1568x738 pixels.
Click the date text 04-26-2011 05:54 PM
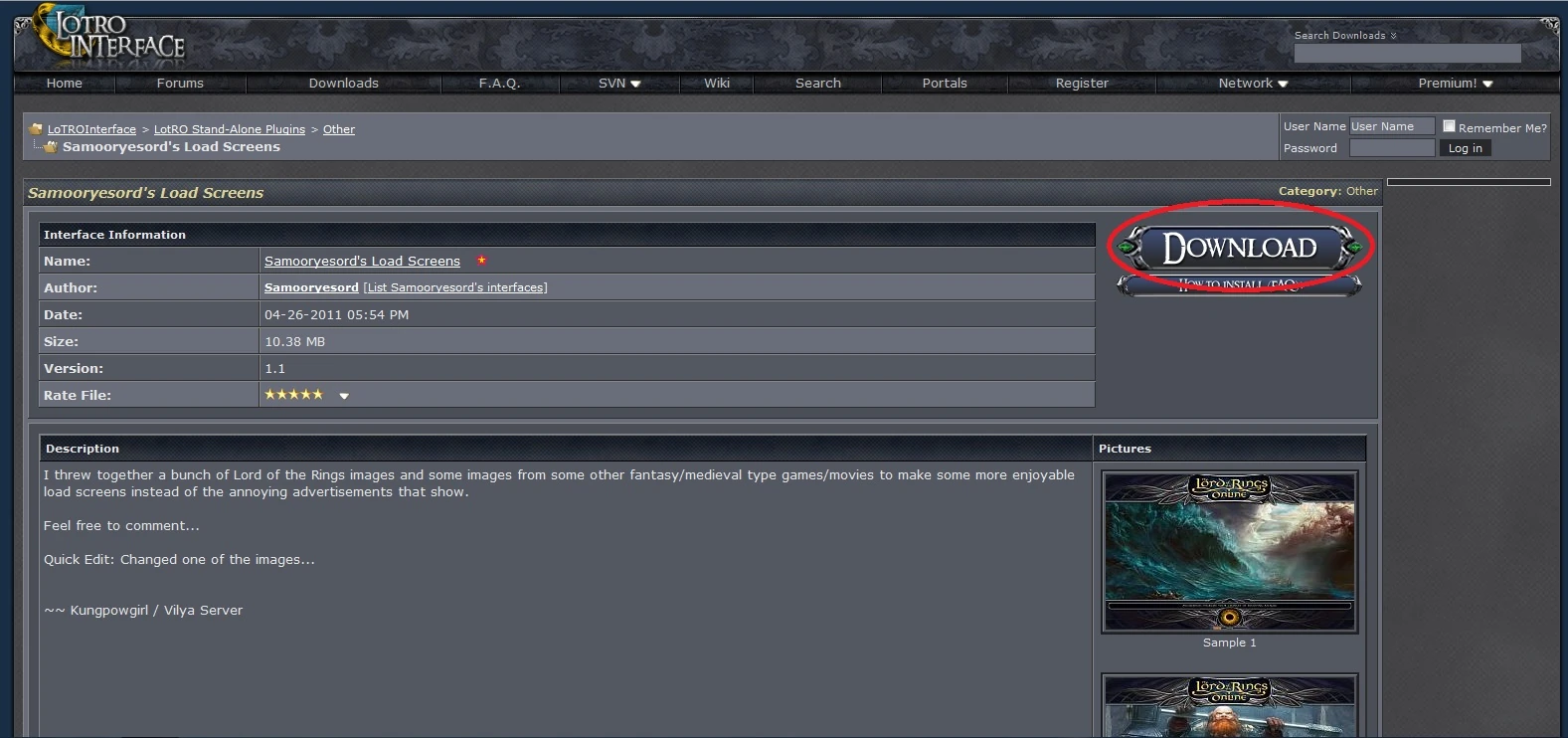coord(336,314)
